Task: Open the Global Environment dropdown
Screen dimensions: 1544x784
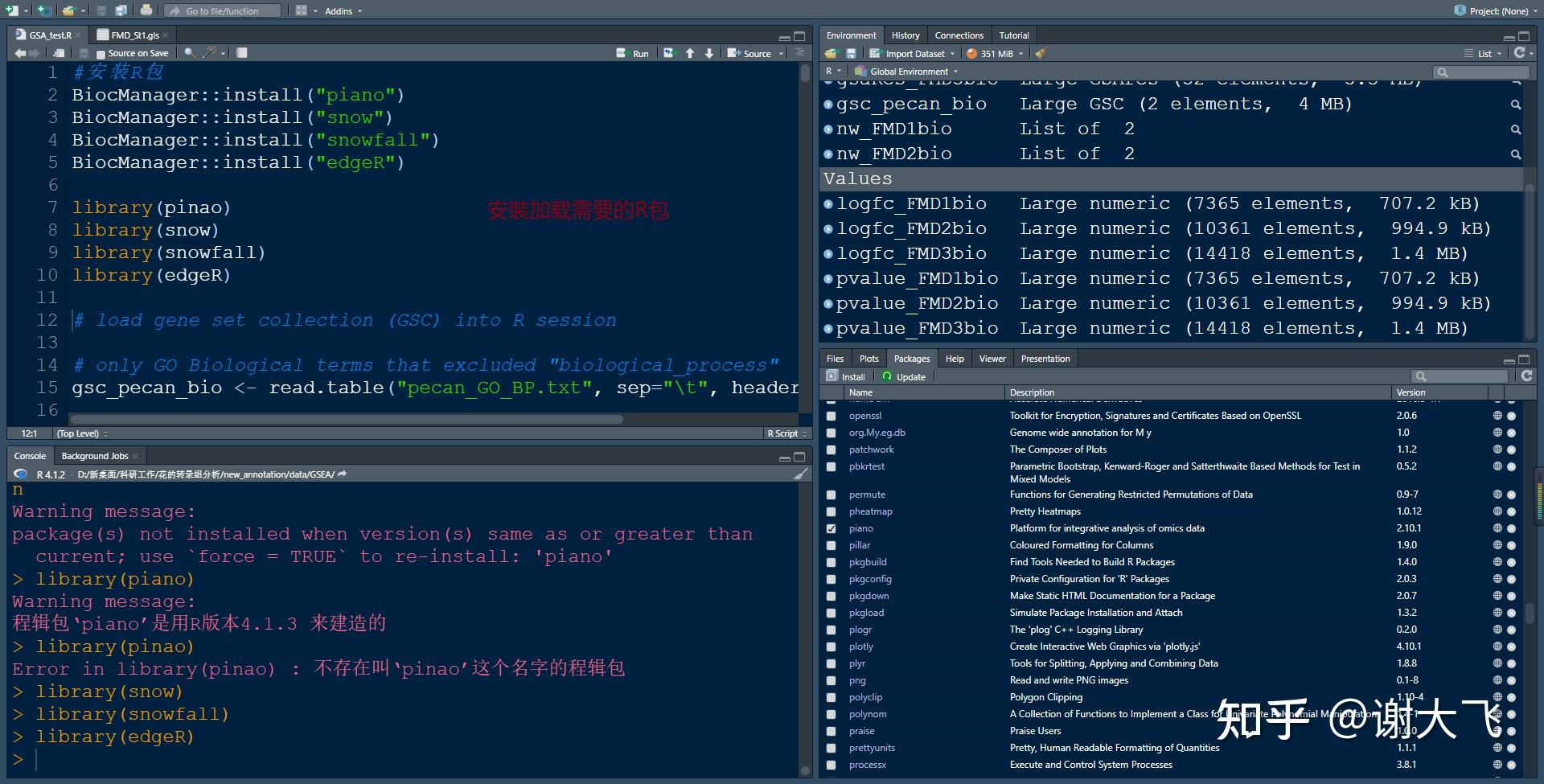Action: 907,72
